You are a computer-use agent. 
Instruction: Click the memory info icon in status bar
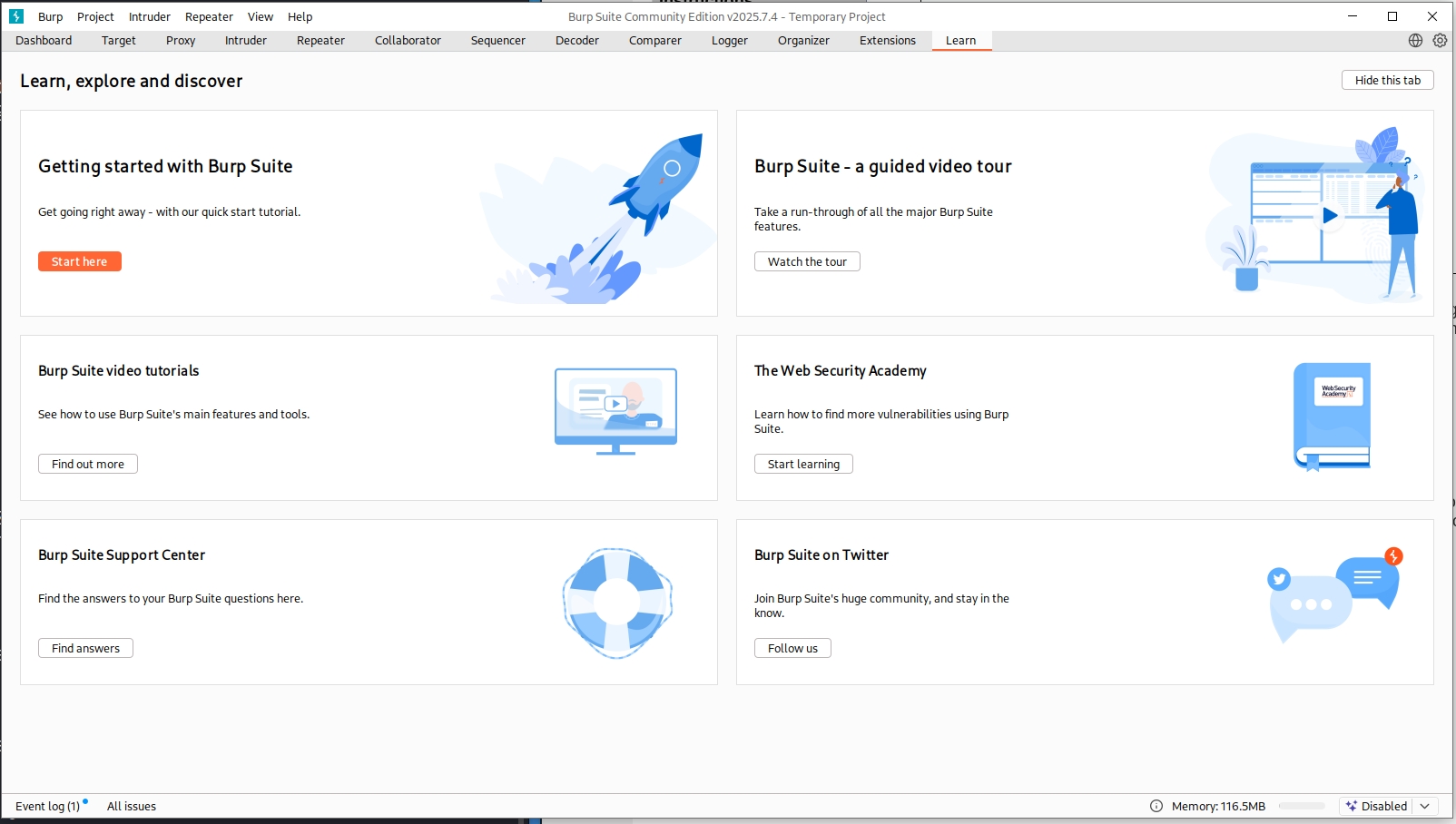(1156, 806)
